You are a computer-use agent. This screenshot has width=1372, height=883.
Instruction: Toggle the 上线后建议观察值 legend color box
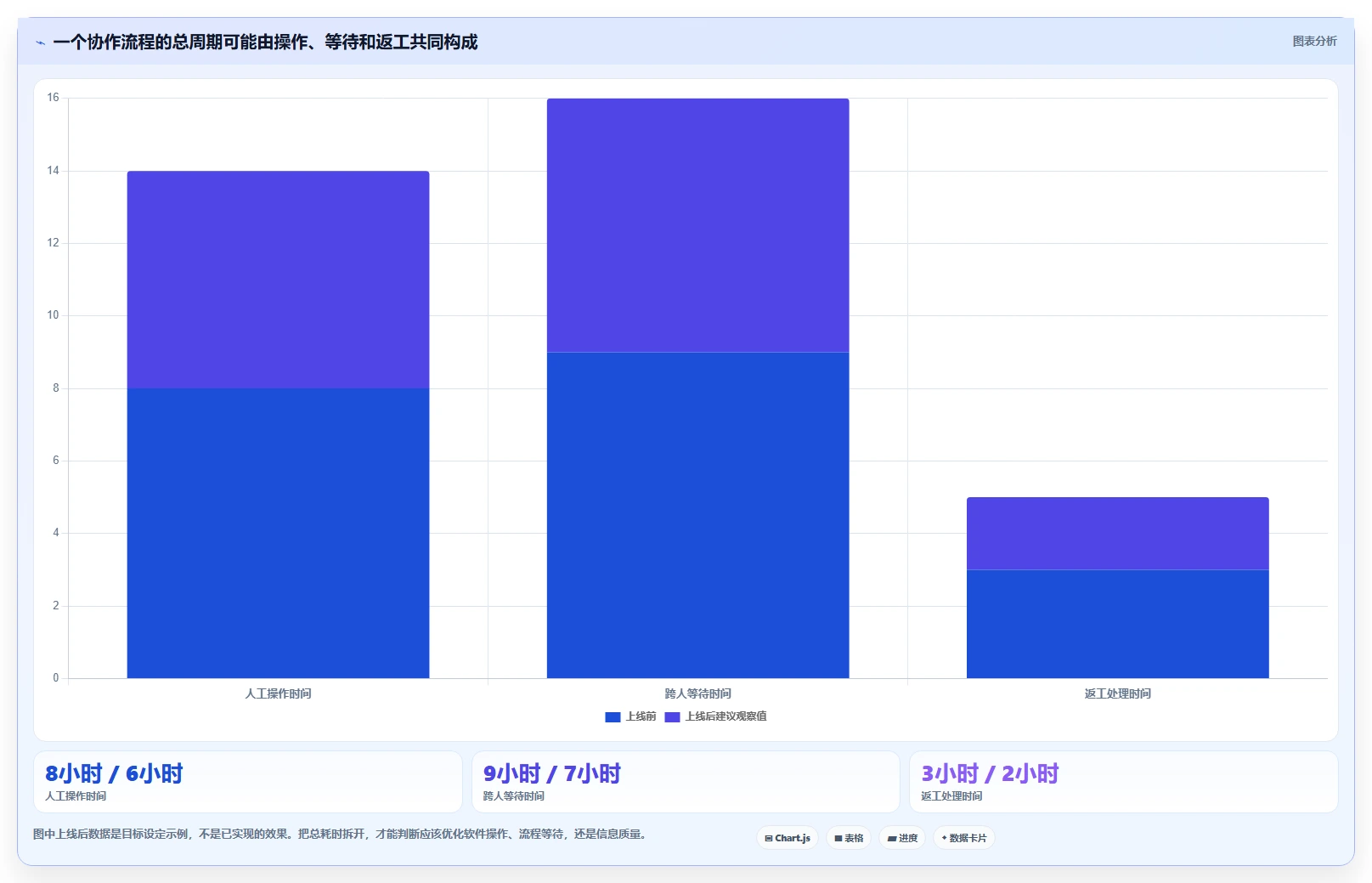click(x=672, y=716)
